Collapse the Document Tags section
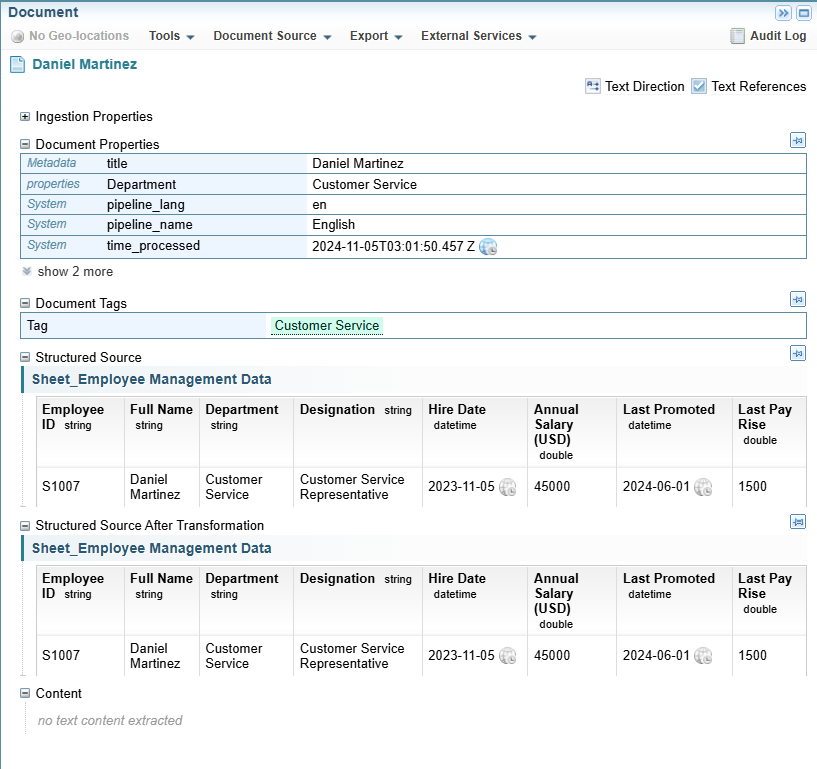The width and height of the screenshot is (817, 769). point(25,304)
